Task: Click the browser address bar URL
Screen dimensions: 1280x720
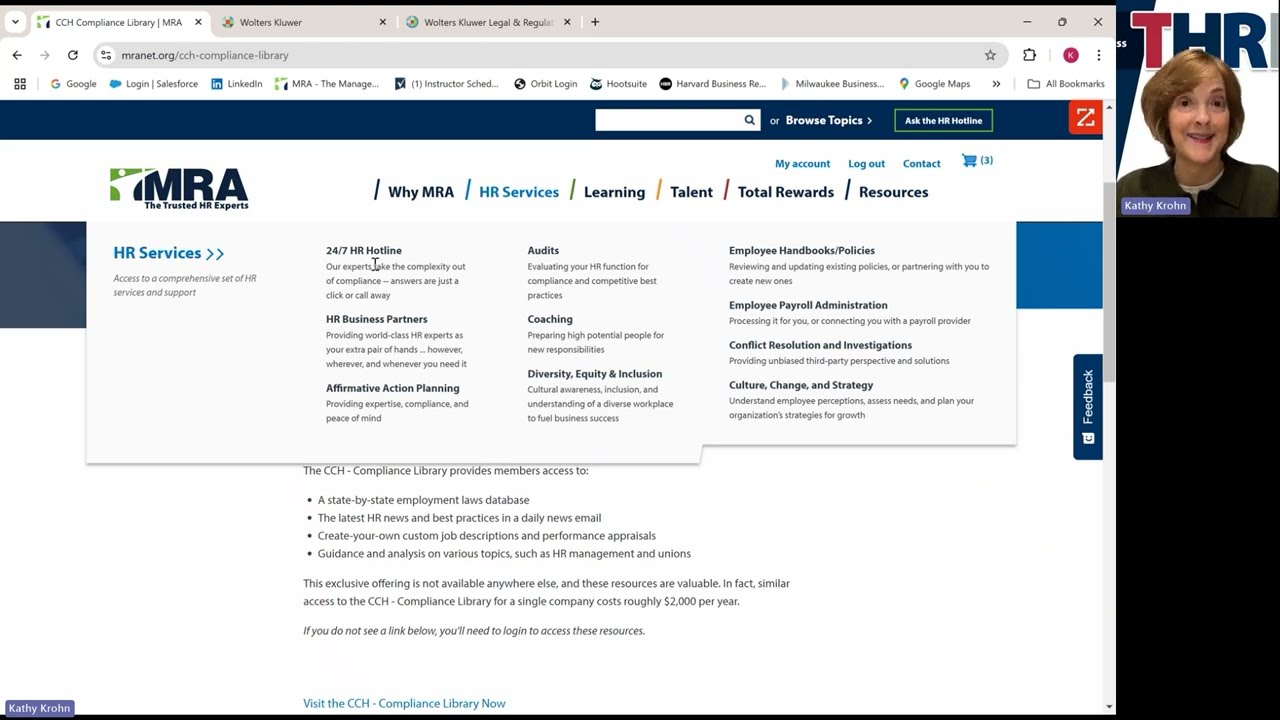Action: pos(205,55)
